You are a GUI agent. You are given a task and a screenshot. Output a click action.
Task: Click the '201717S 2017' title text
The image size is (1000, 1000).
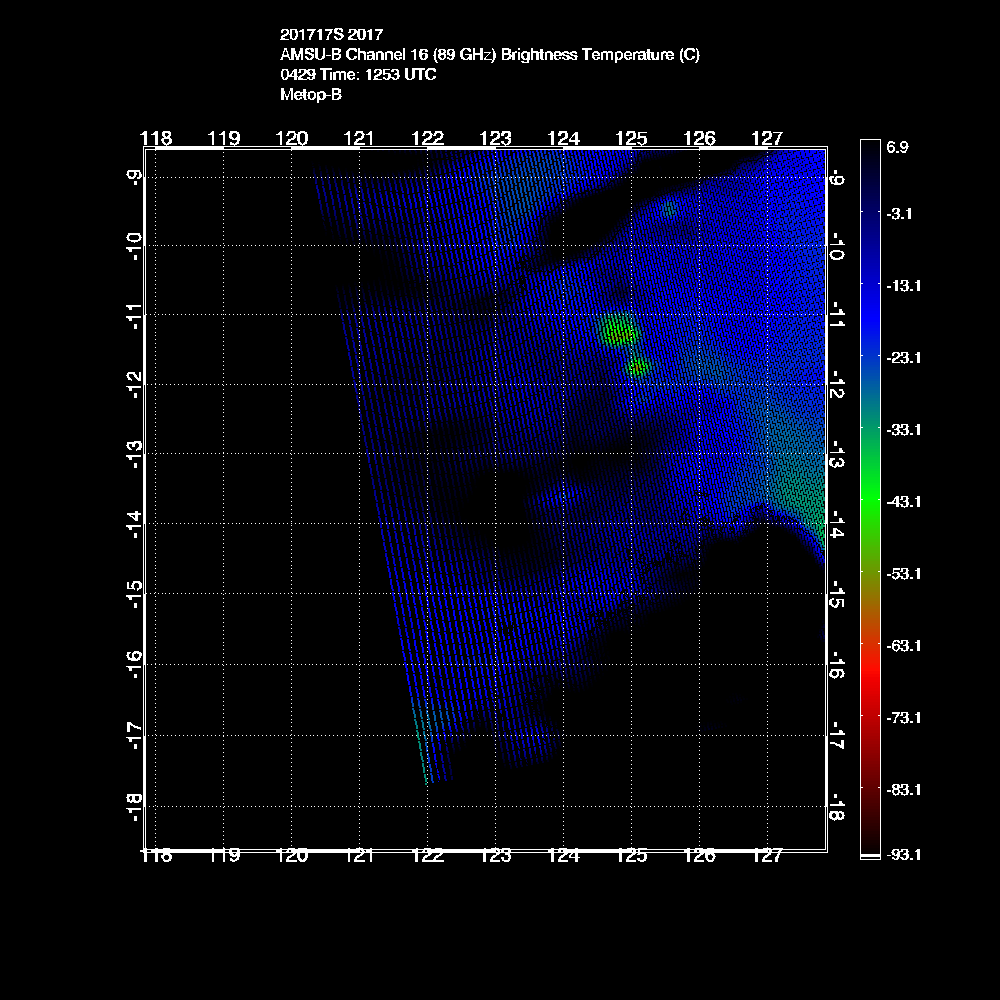pyautogui.click(x=331, y=37)
